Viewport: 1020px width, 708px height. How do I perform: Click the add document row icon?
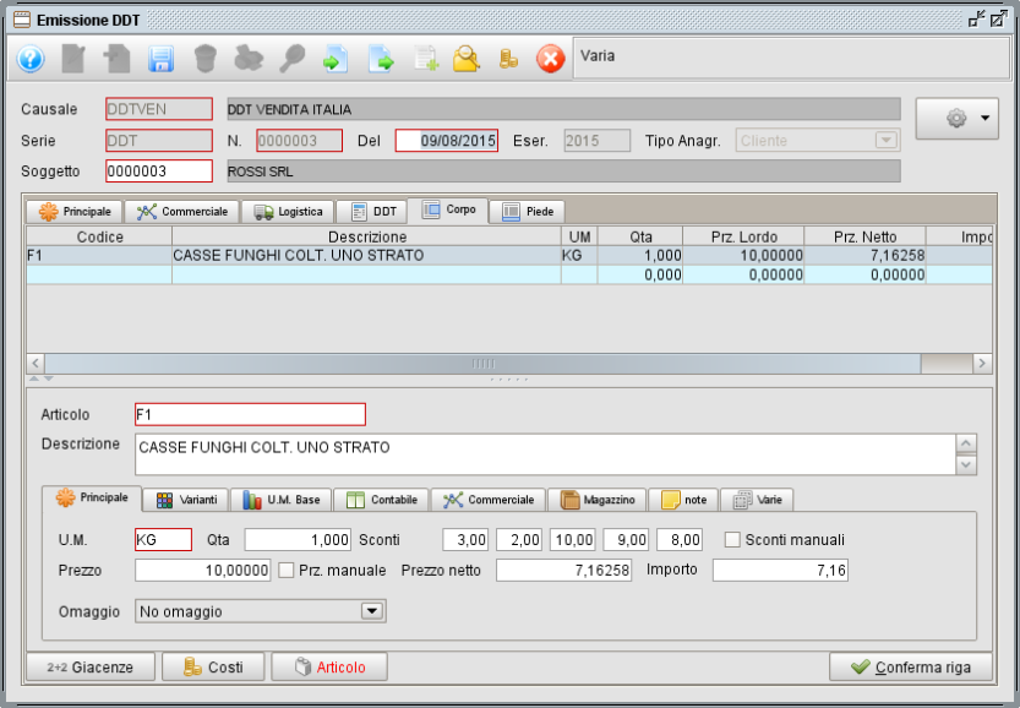coord(427,60)
